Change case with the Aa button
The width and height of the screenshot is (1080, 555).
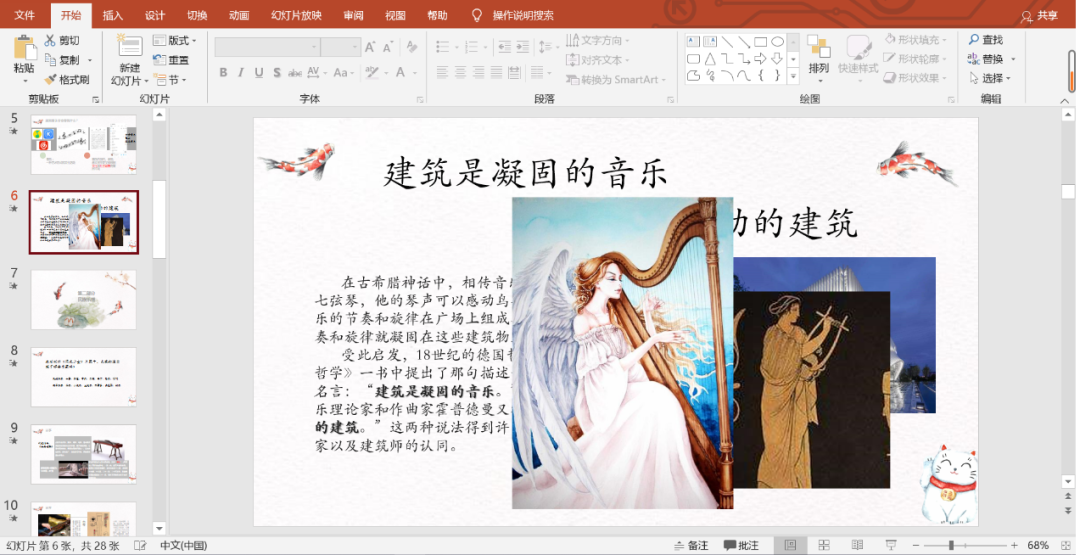click(344, 72)
